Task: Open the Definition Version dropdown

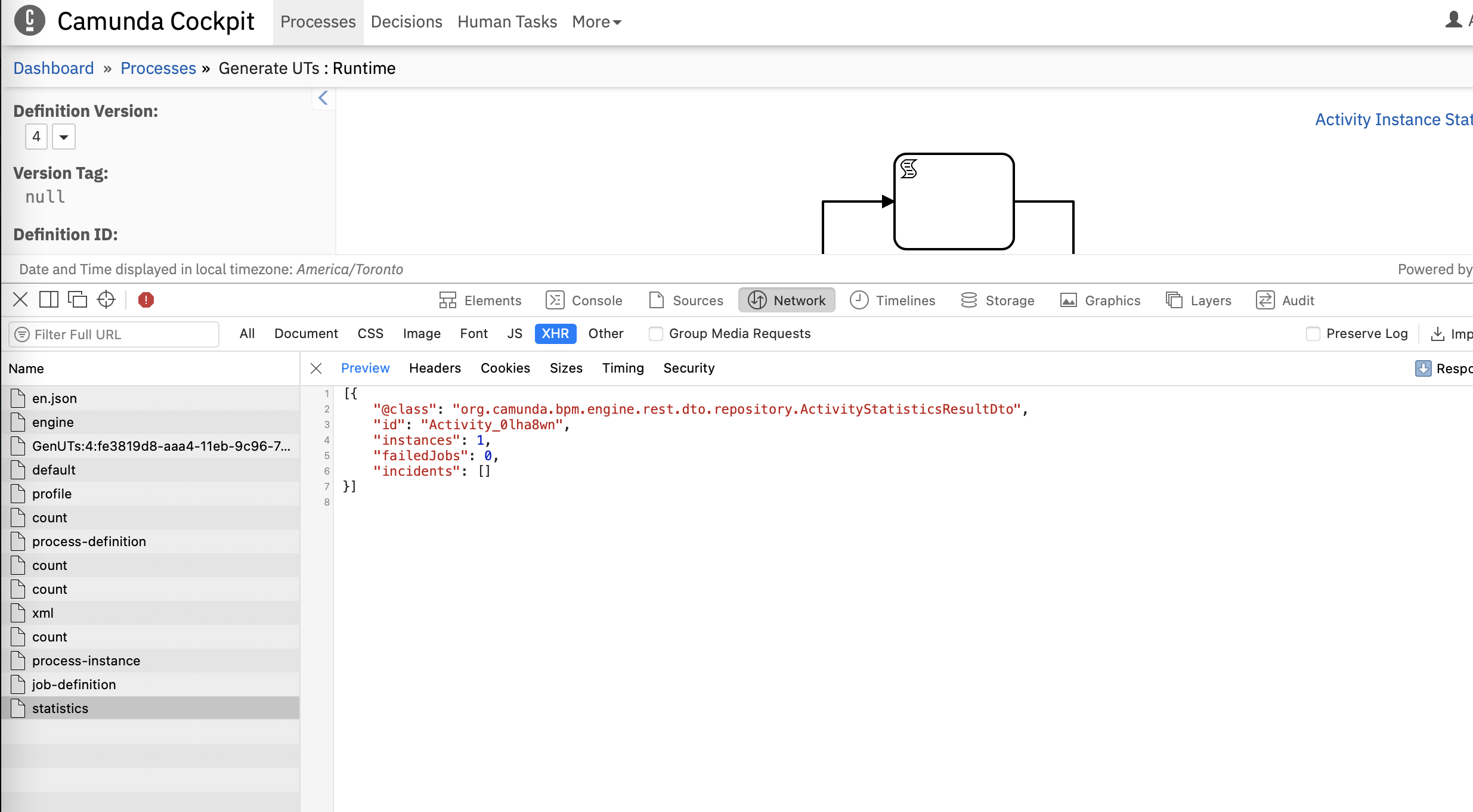Action: pyautogui.click(x=64, y=137)
